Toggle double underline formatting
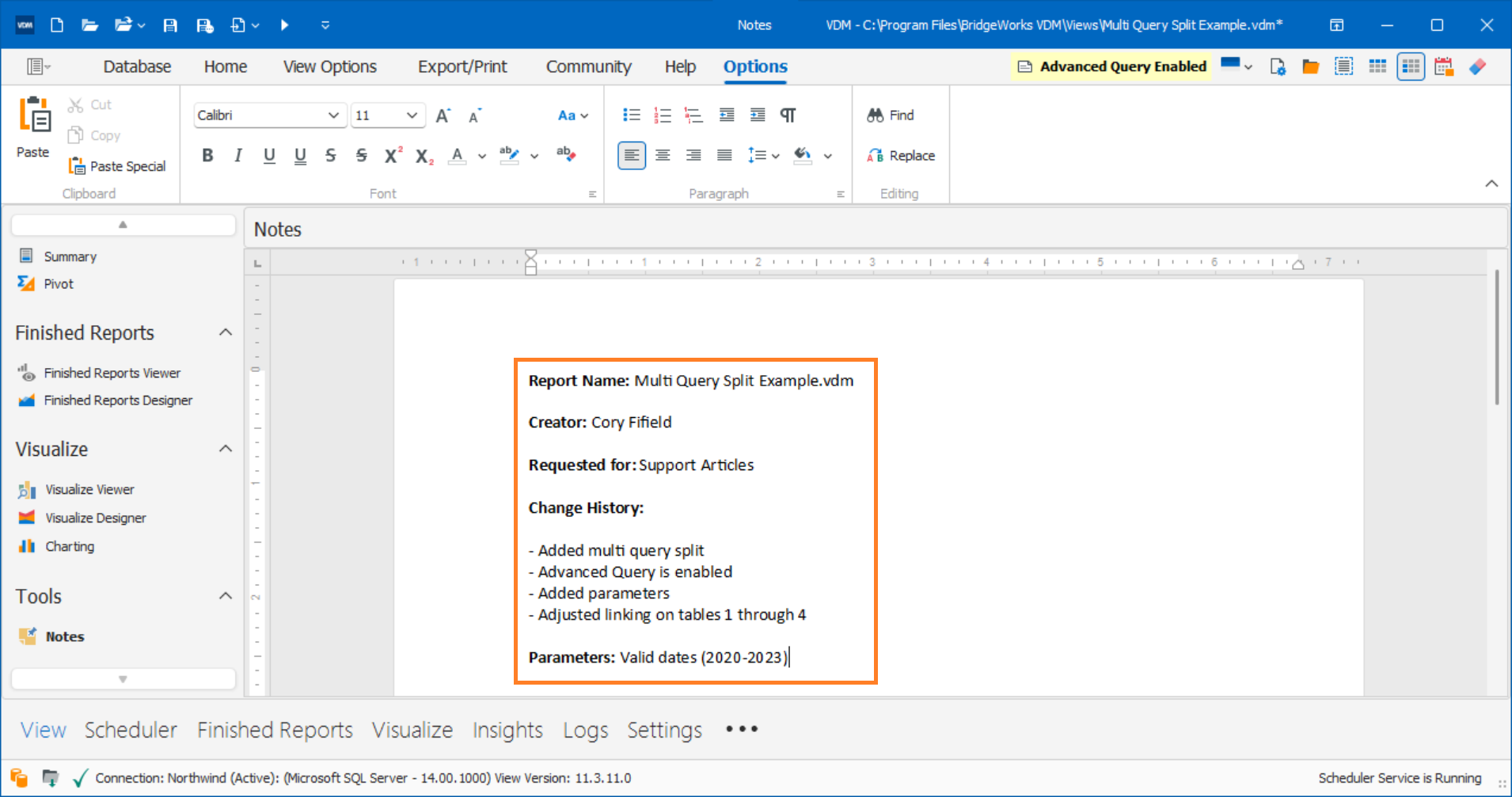This screenshot has height=797, width=1512. pos(300,155)
